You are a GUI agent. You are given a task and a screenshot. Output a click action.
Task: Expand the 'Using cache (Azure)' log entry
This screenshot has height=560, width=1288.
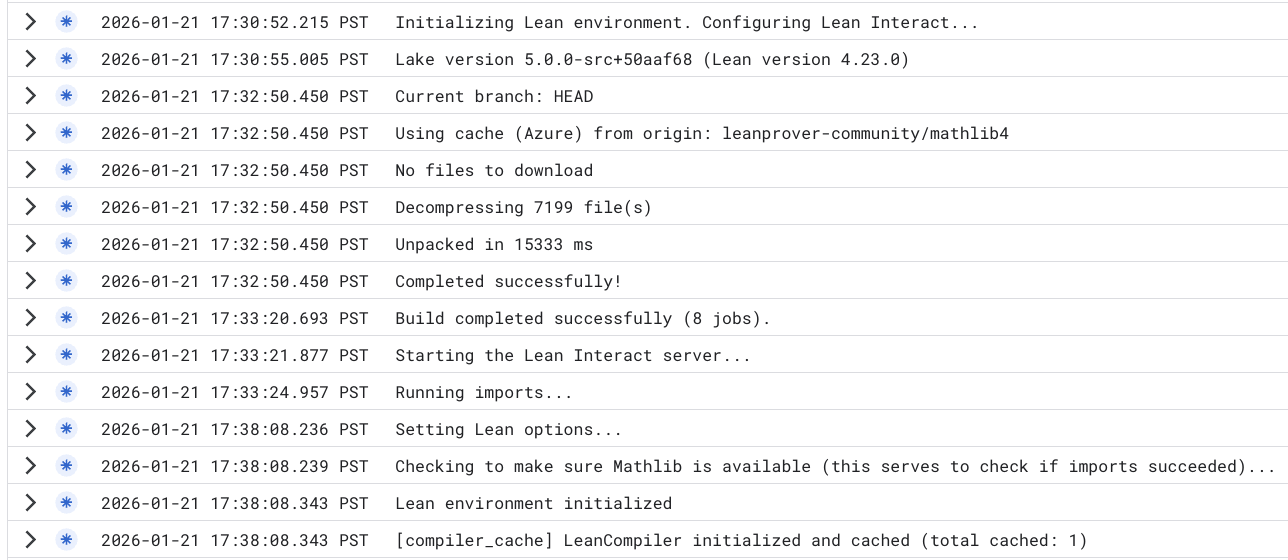click(30, 133)
